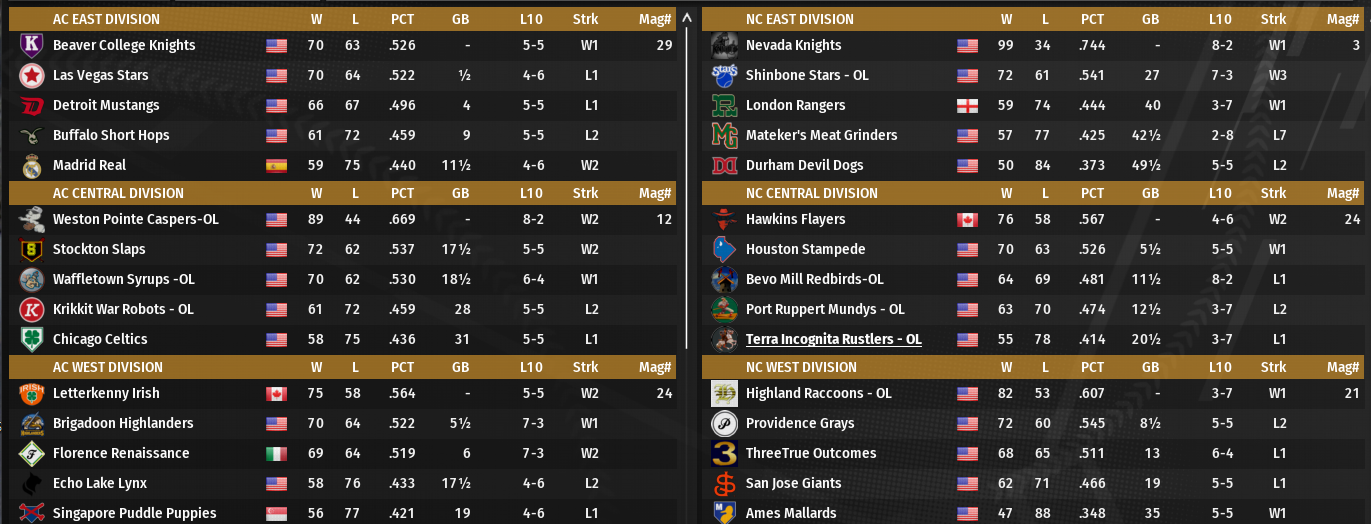
Task: Click the scroll up arrow on the scrollbar
Action: pyautogui.click(x=686, y=18)
